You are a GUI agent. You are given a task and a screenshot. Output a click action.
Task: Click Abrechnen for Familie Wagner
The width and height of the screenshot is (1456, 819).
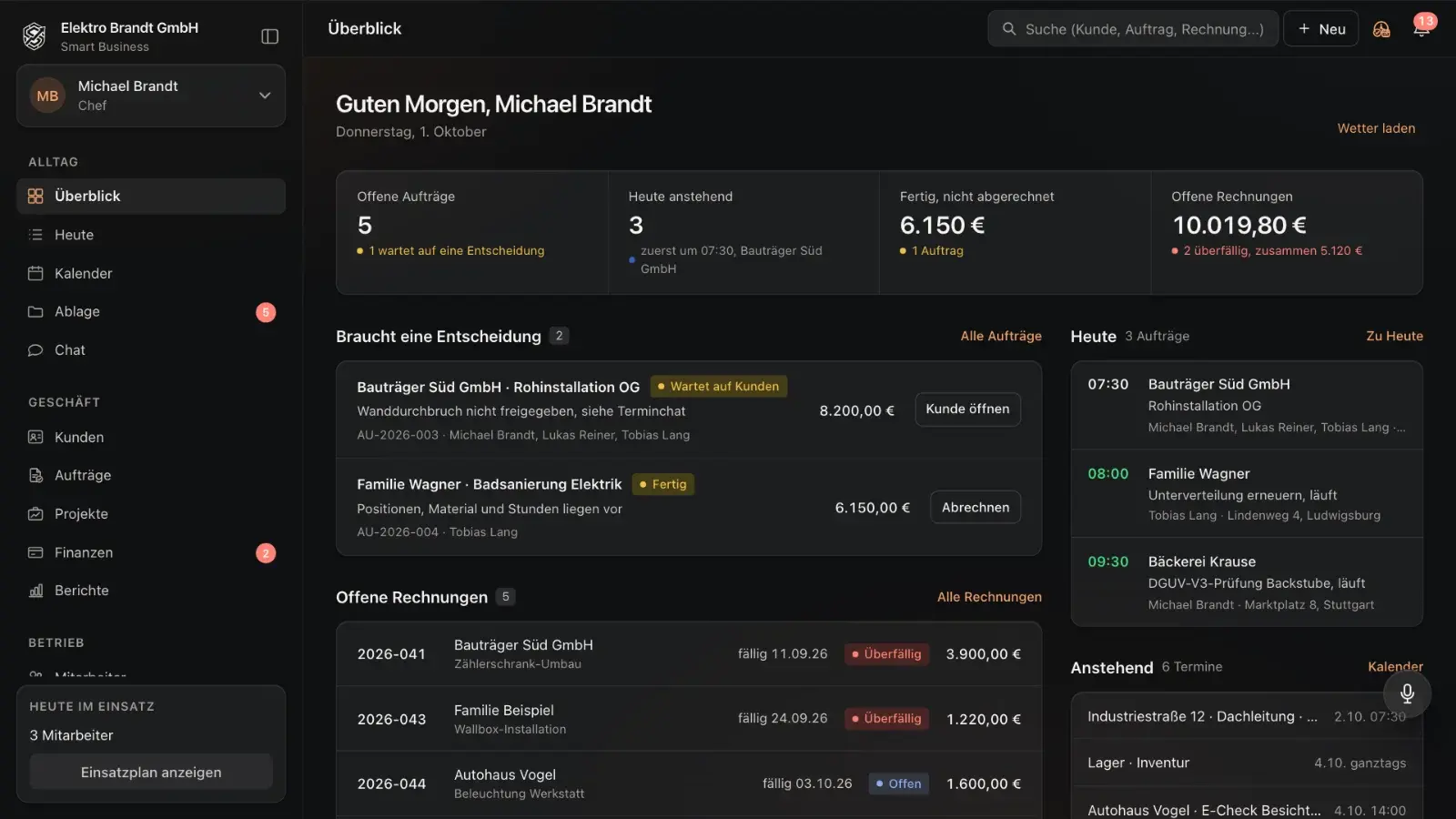point(976,508)
